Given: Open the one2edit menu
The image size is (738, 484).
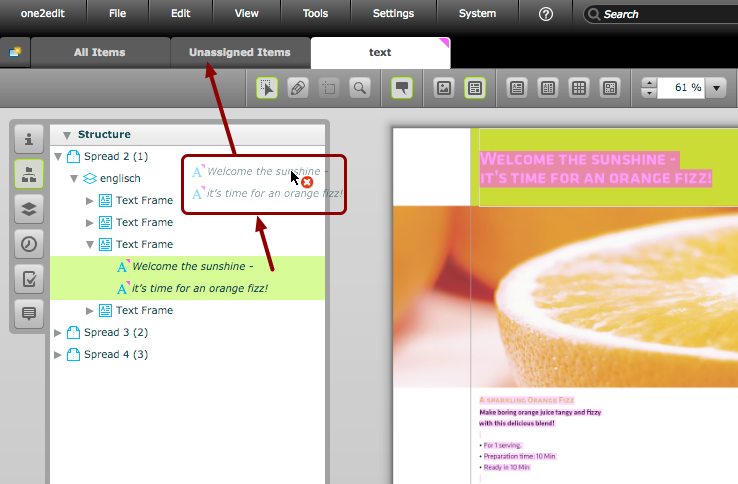Looking at the screenshot, I should tap(43, 14).
